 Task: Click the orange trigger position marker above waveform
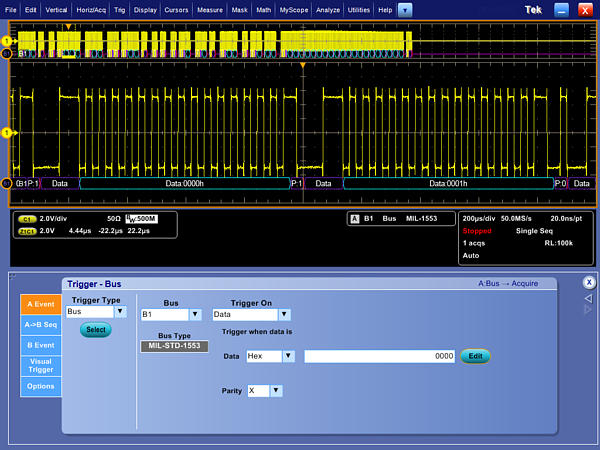302,65
